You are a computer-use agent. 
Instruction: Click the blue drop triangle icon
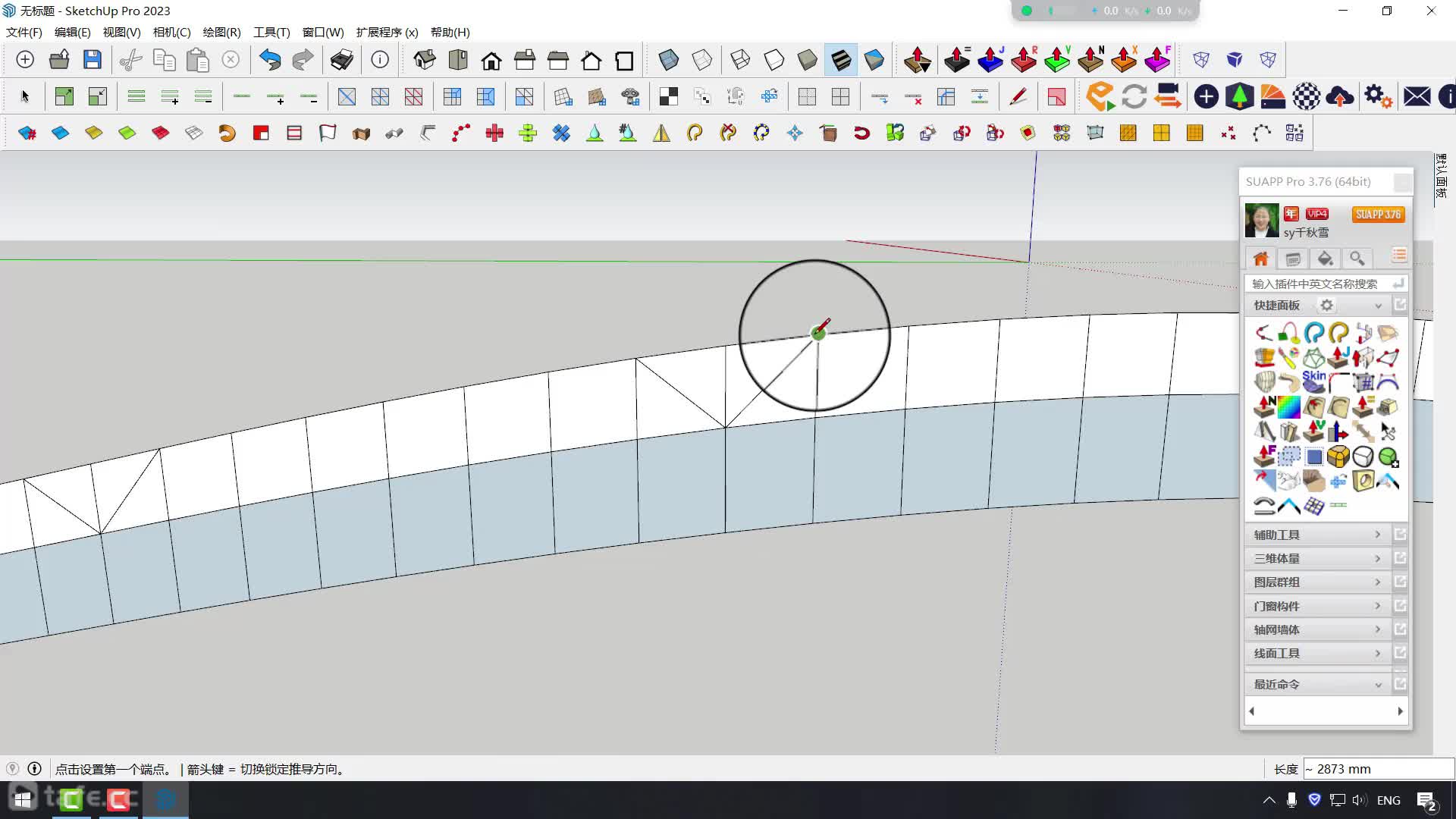[595, 133]
